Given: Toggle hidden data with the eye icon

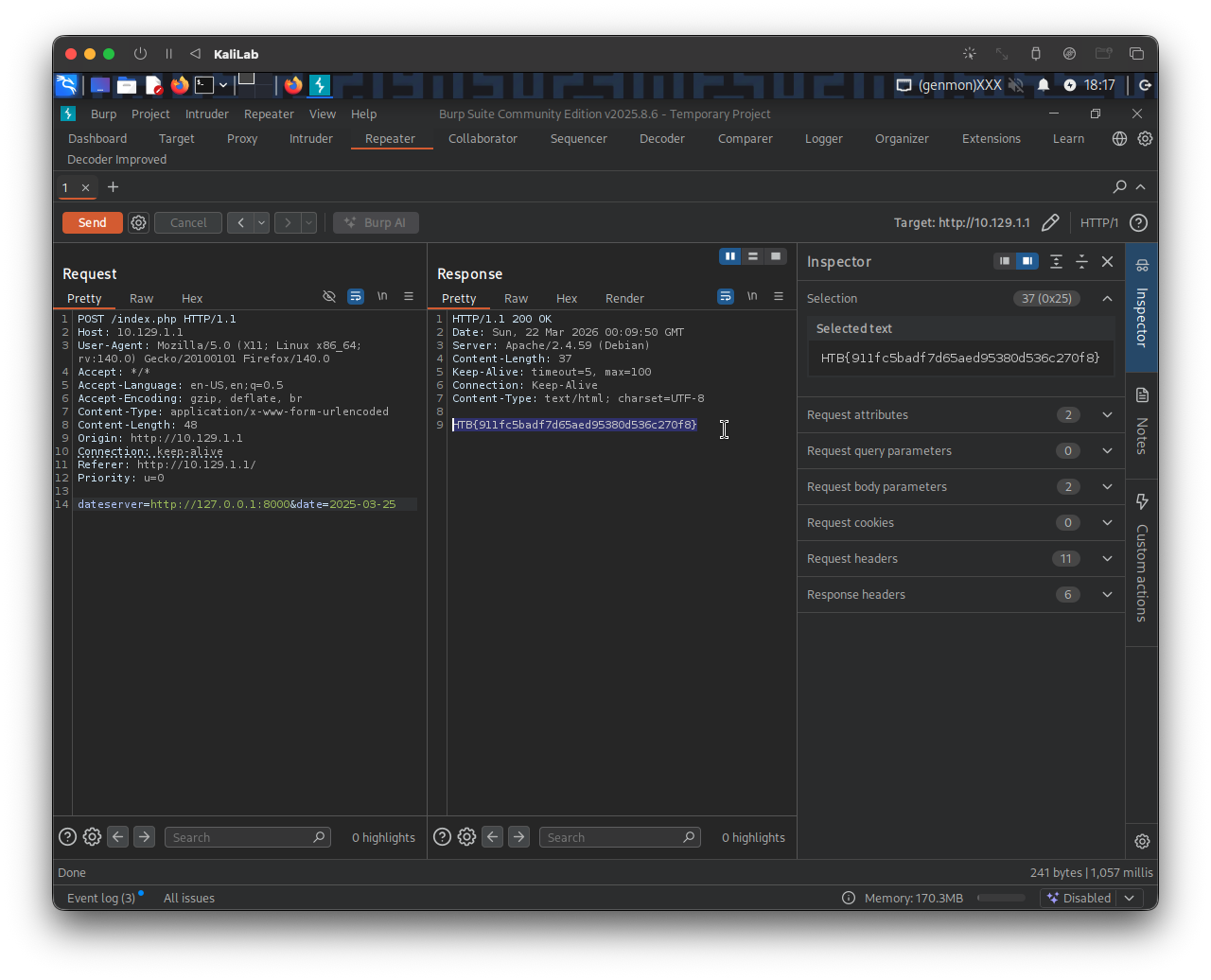Looking at the screenshot, I should pos(329,296).
